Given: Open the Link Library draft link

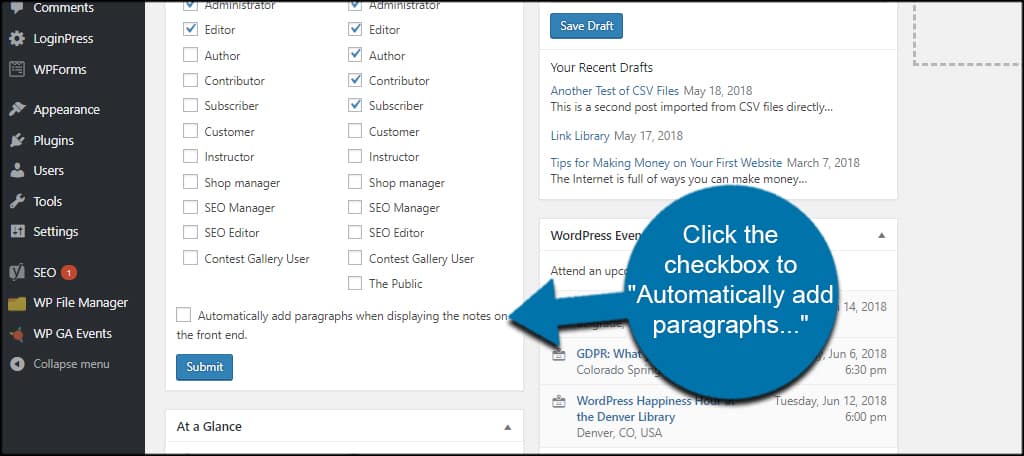Looking at the screenshot, I should (x=580, y=135).
